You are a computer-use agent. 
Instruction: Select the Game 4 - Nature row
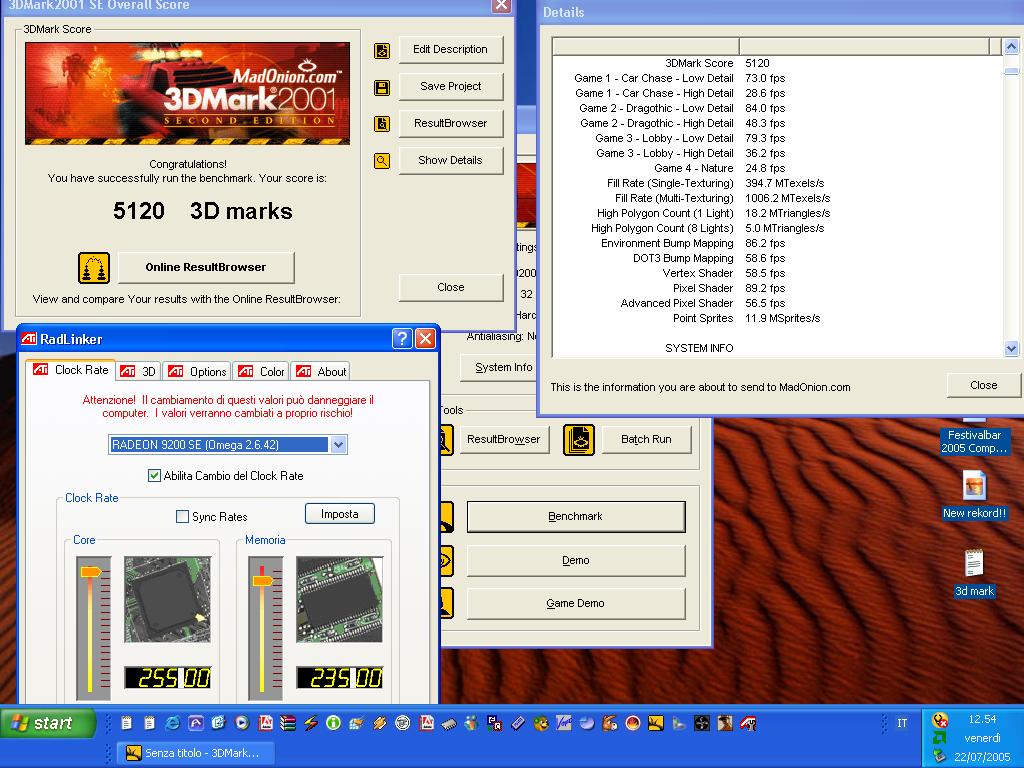777,168
